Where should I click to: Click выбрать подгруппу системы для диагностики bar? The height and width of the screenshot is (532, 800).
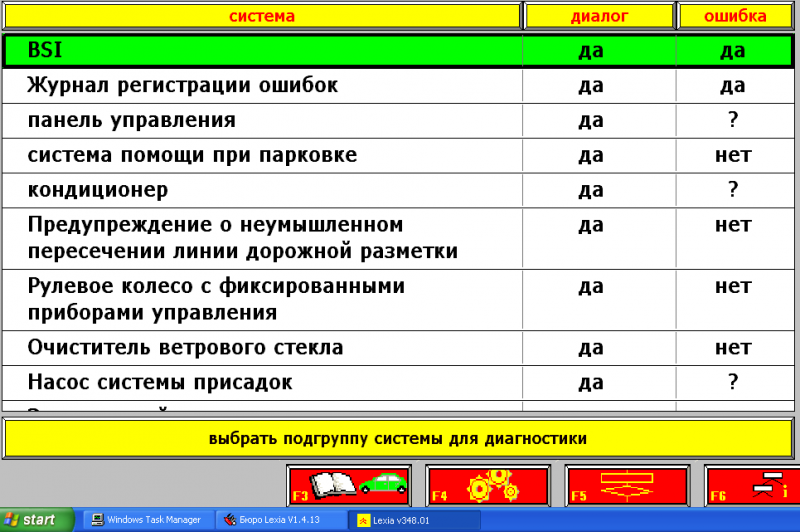tap(397, 439)
